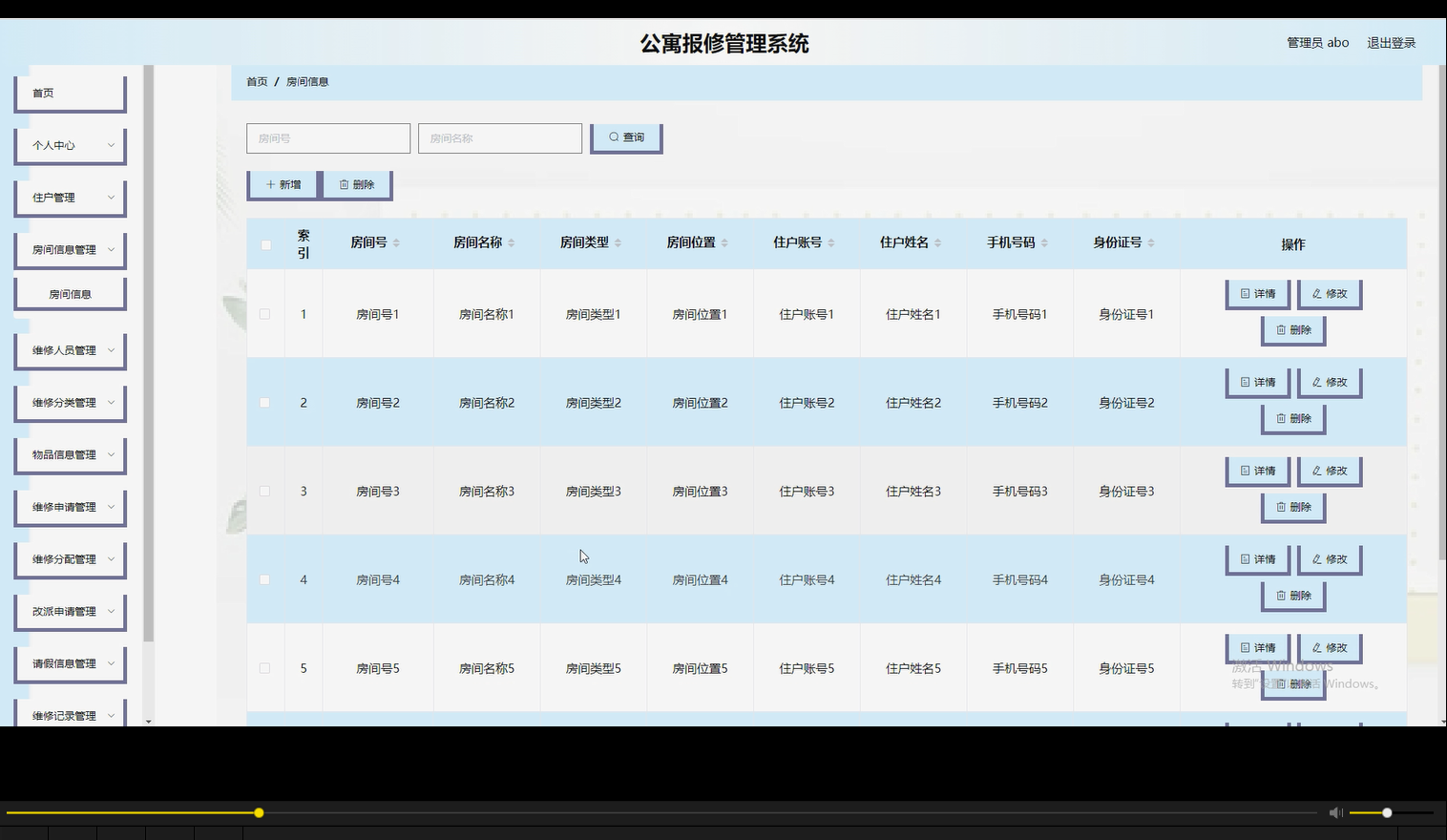Click the main page vertical scrollbar
The height and width of the screenshot is (840, 1447).
click(1442, 312)
